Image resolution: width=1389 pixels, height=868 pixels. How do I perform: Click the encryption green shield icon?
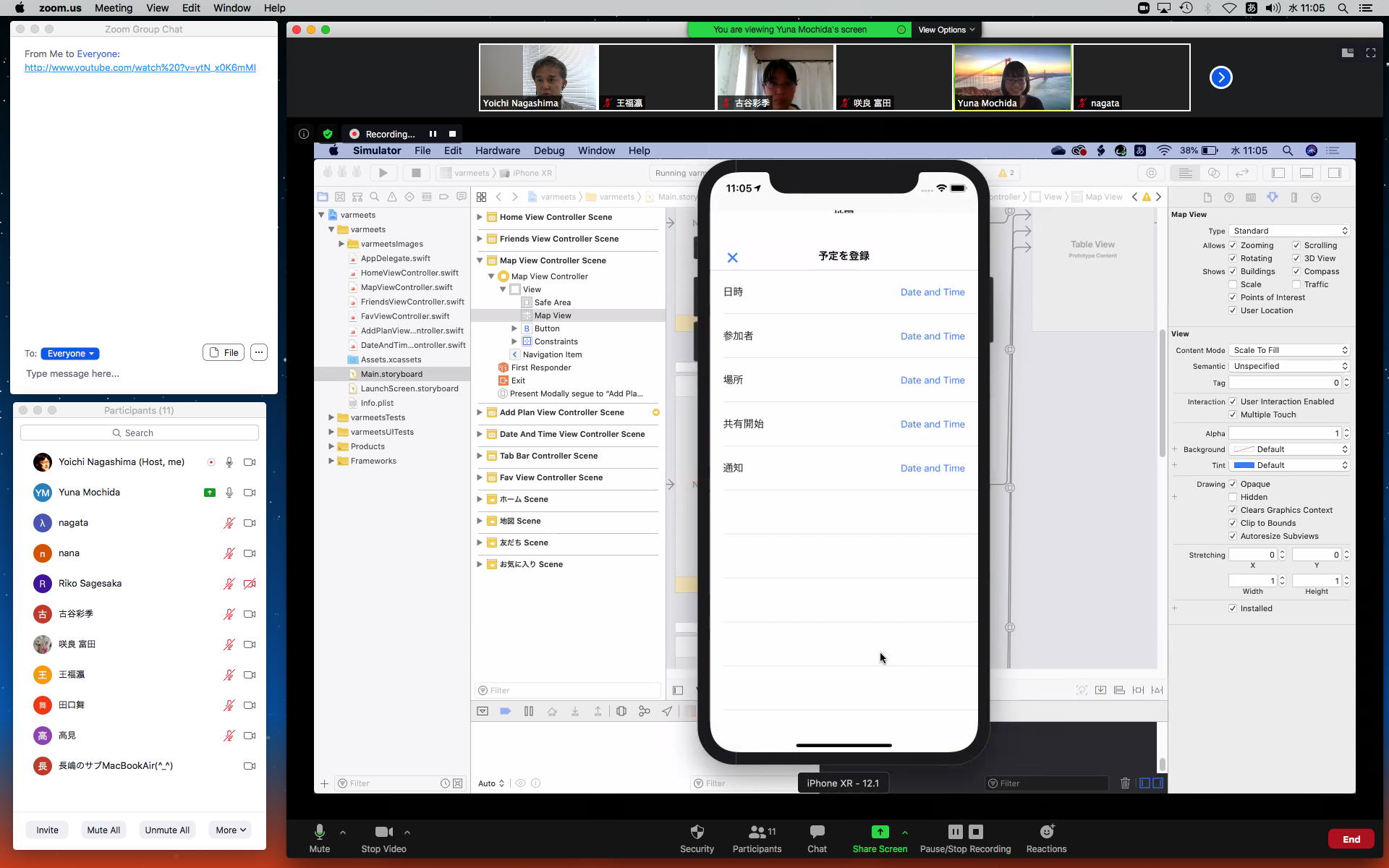click(x=328, y=134)
